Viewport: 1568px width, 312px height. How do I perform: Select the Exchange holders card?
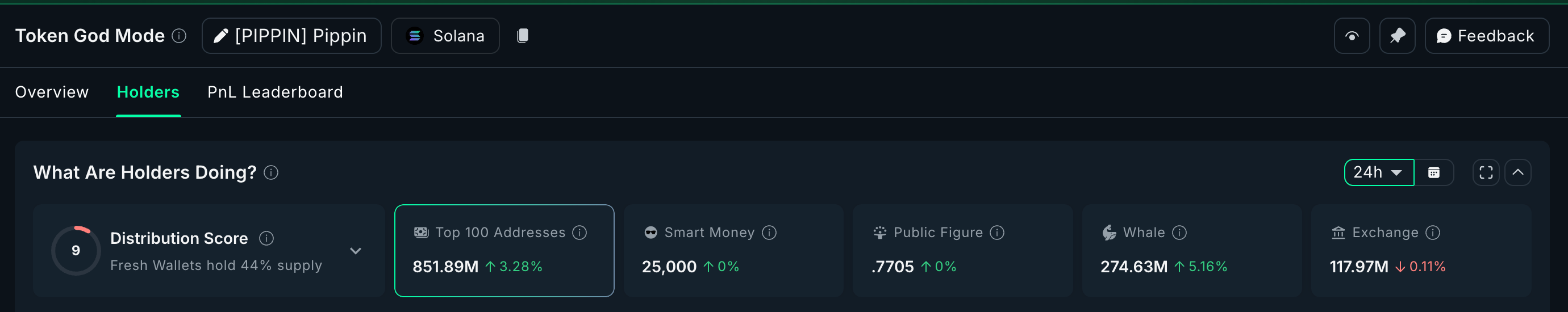pos(1421,251)
